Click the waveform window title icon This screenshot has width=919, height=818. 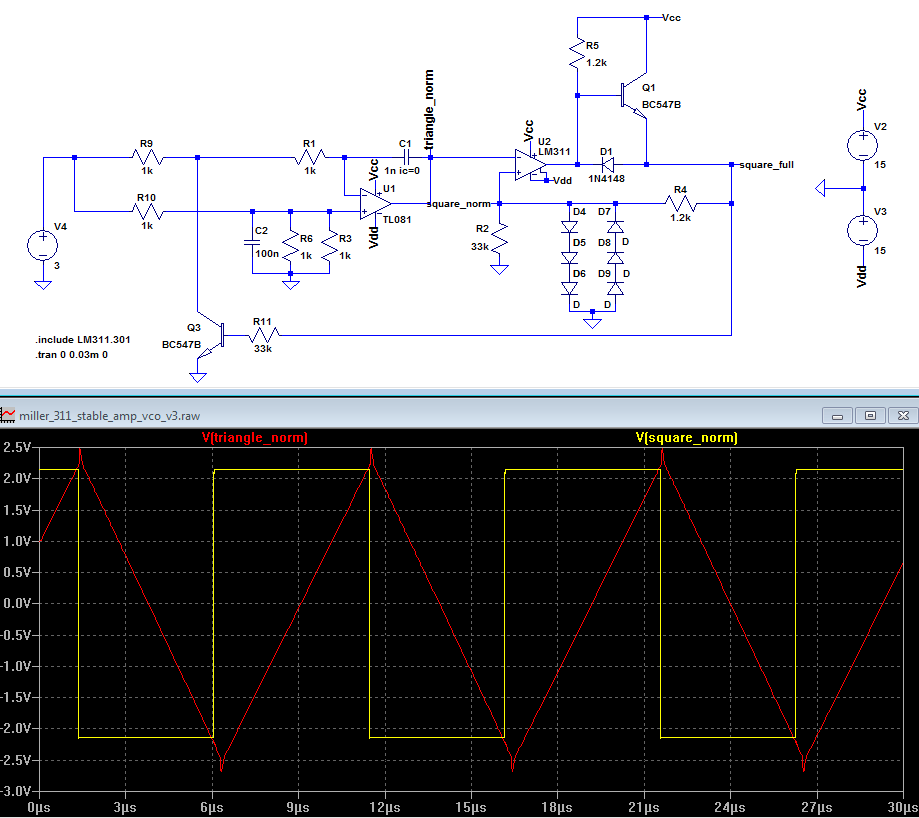point(8,415)
